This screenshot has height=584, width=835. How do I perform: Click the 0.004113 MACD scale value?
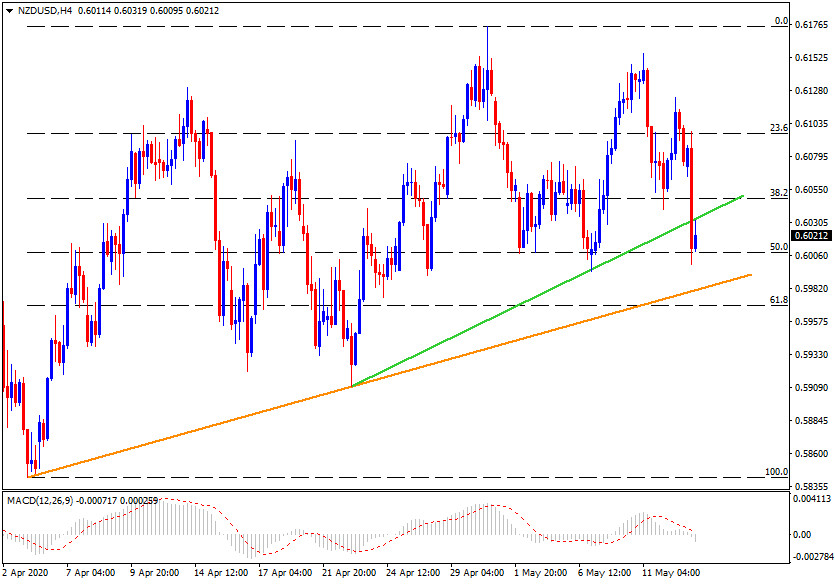[x=813, y=498]
